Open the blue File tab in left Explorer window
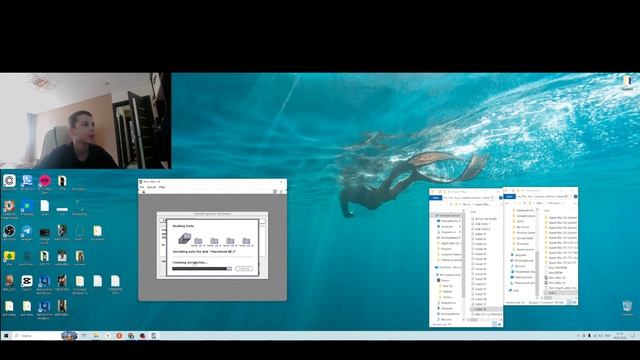640x360 pixels. pyautogui.click(x=436, y=198)
